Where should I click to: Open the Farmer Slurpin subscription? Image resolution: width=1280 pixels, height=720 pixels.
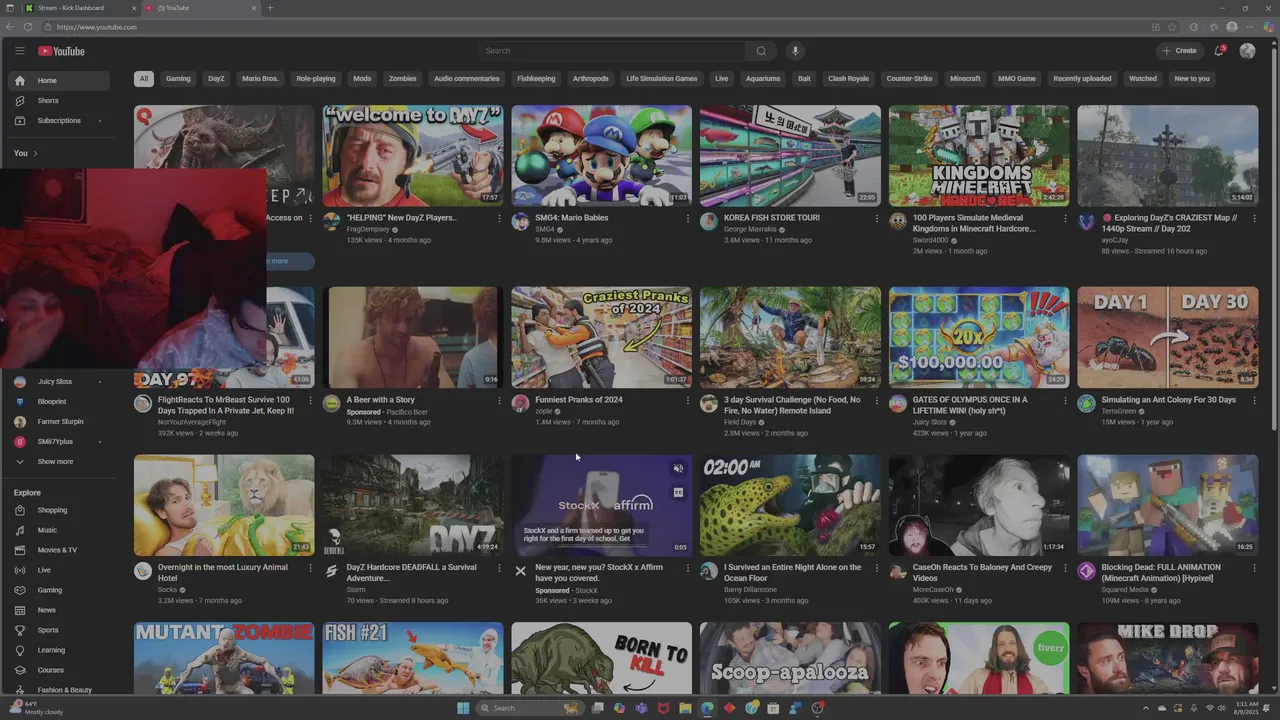(x=60, y=421)
